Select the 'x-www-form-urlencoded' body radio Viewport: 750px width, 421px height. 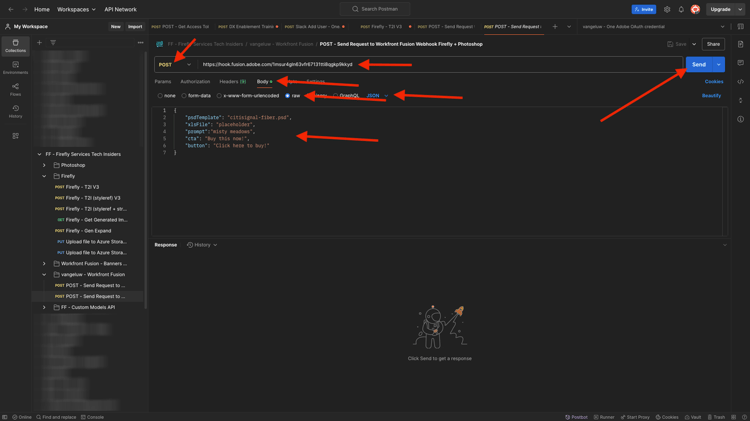point(219,96)
